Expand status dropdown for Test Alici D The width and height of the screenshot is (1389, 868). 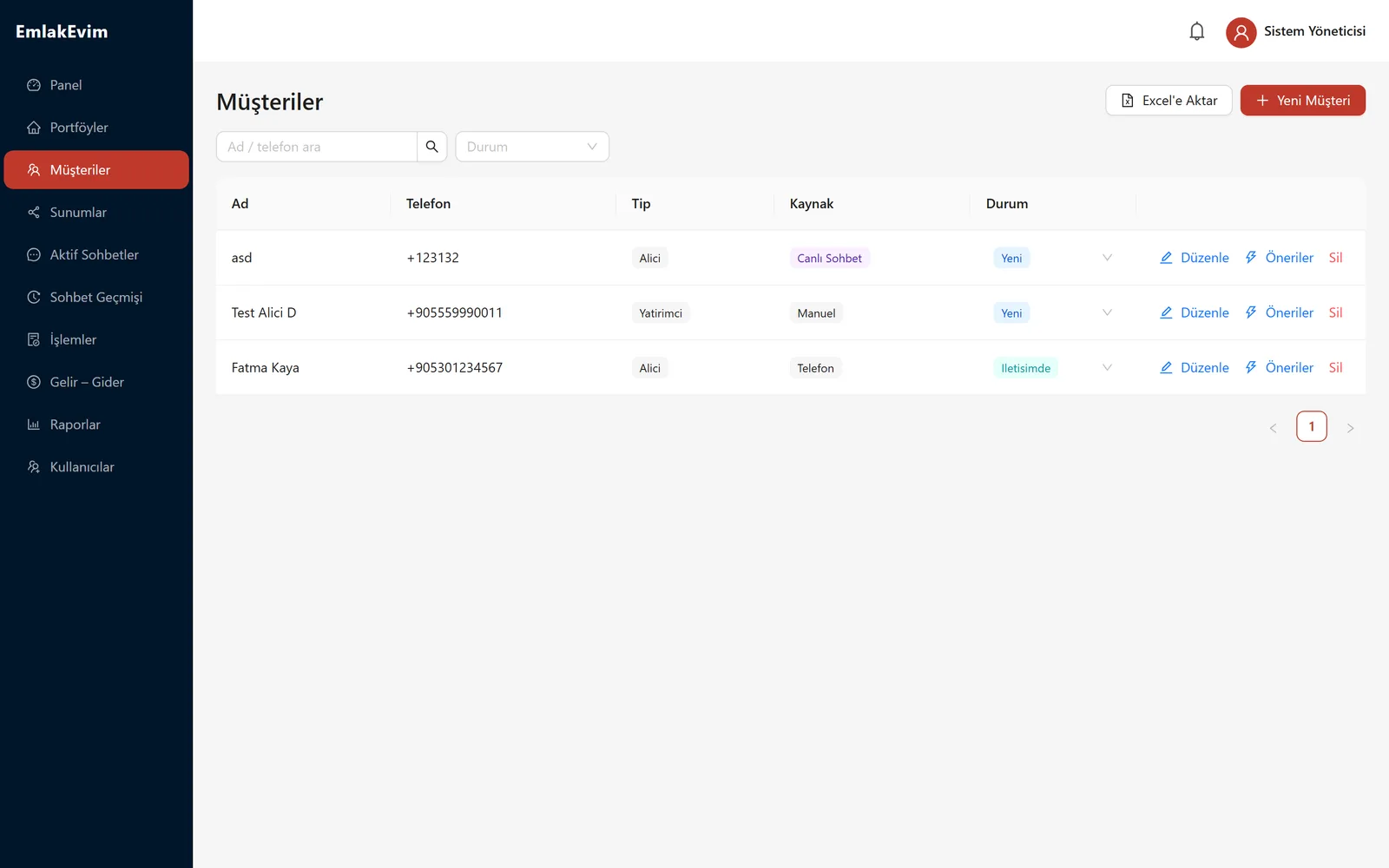[1107, 312]
